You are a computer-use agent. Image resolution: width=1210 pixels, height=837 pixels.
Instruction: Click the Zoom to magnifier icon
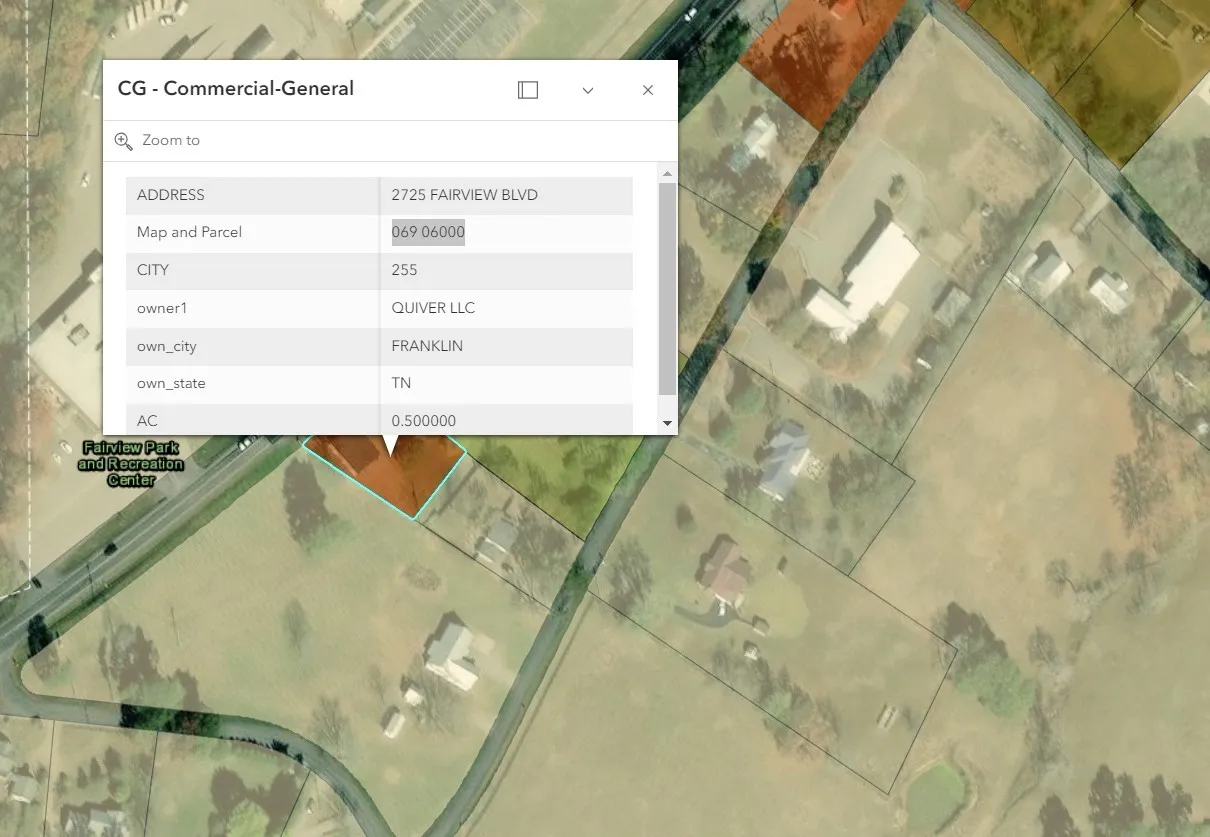click(x=123, y=141)
